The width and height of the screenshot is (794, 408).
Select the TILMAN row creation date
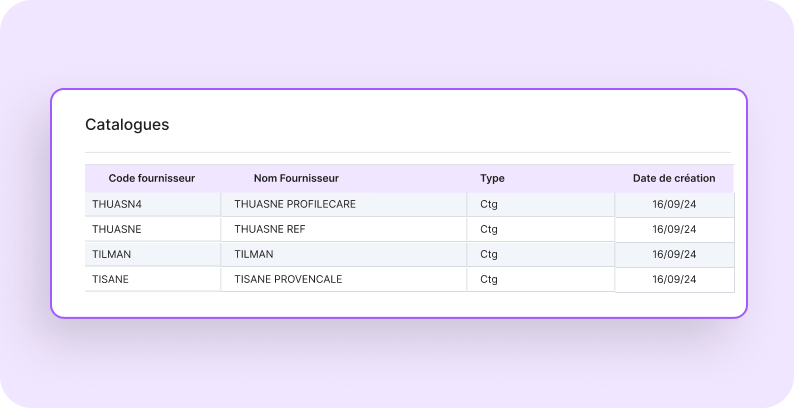click(674, 254)
